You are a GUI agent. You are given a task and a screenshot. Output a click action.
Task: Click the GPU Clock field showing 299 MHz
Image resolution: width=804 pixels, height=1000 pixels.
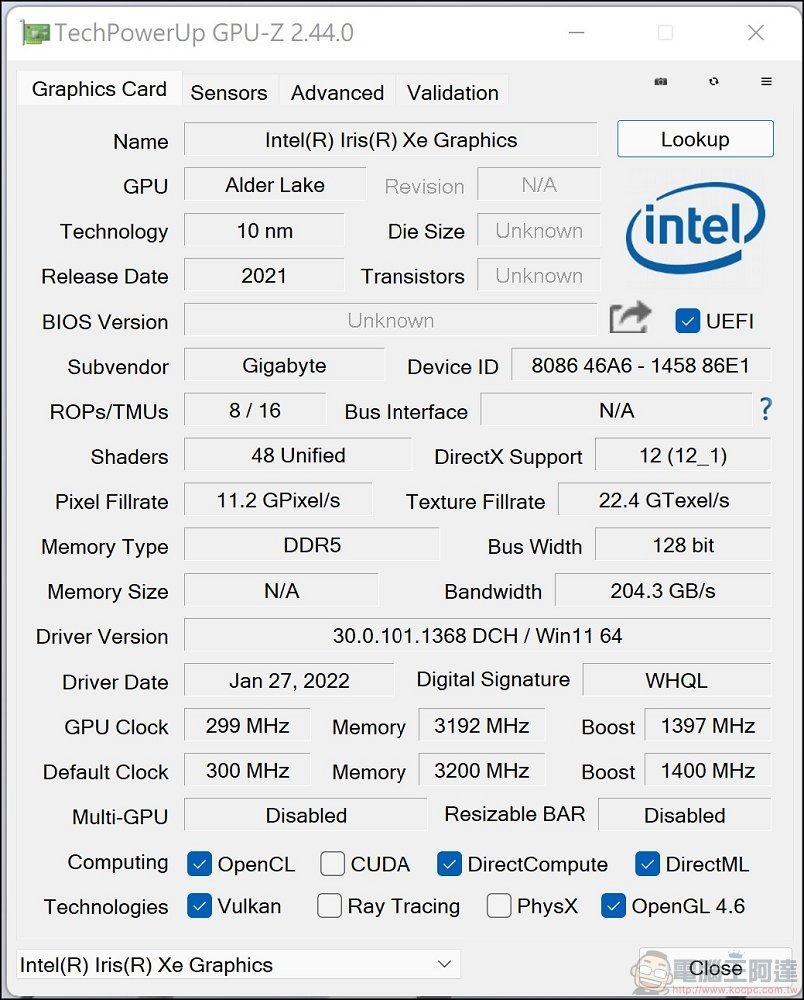[247, 725]
